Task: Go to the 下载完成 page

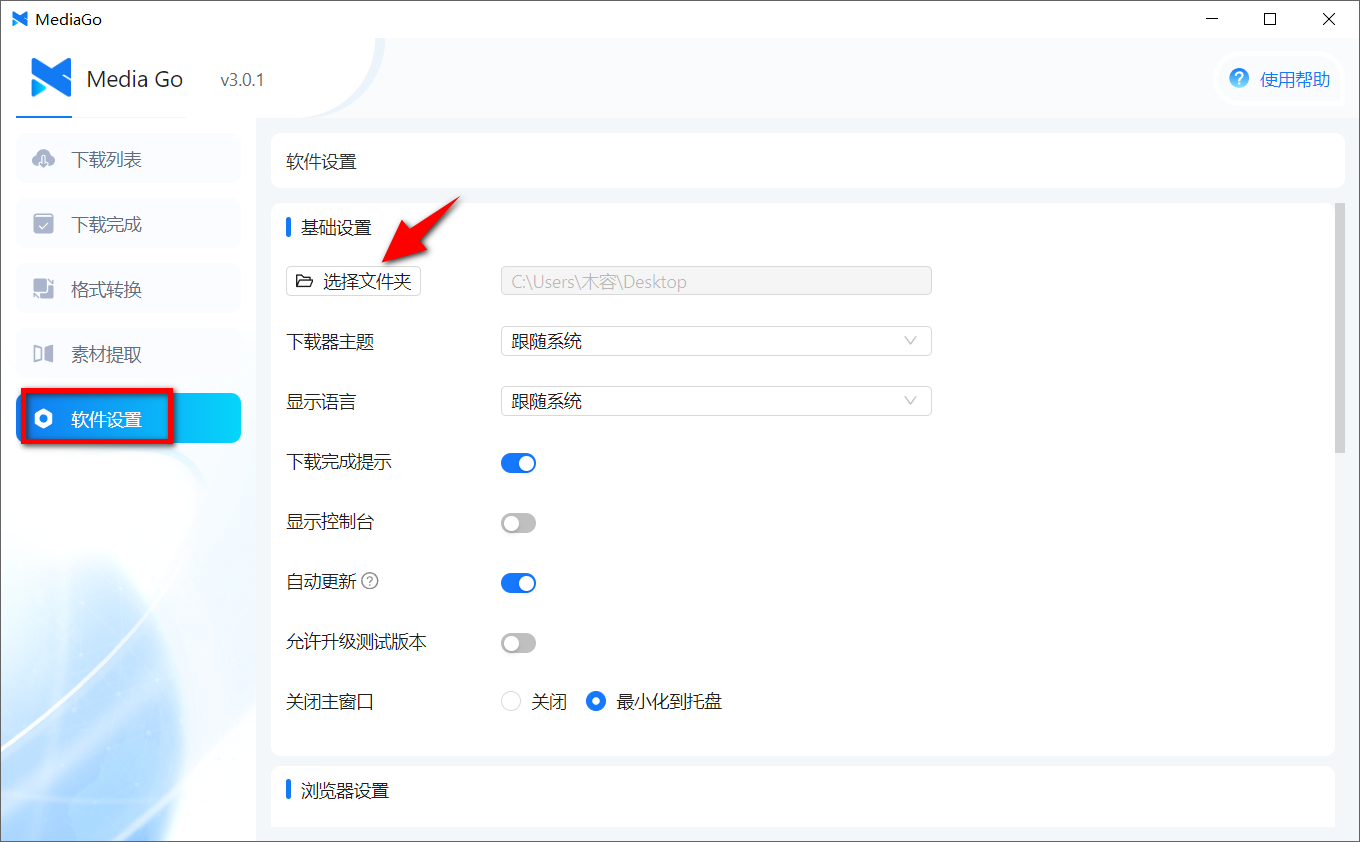Action: click(x=128, y=224)
